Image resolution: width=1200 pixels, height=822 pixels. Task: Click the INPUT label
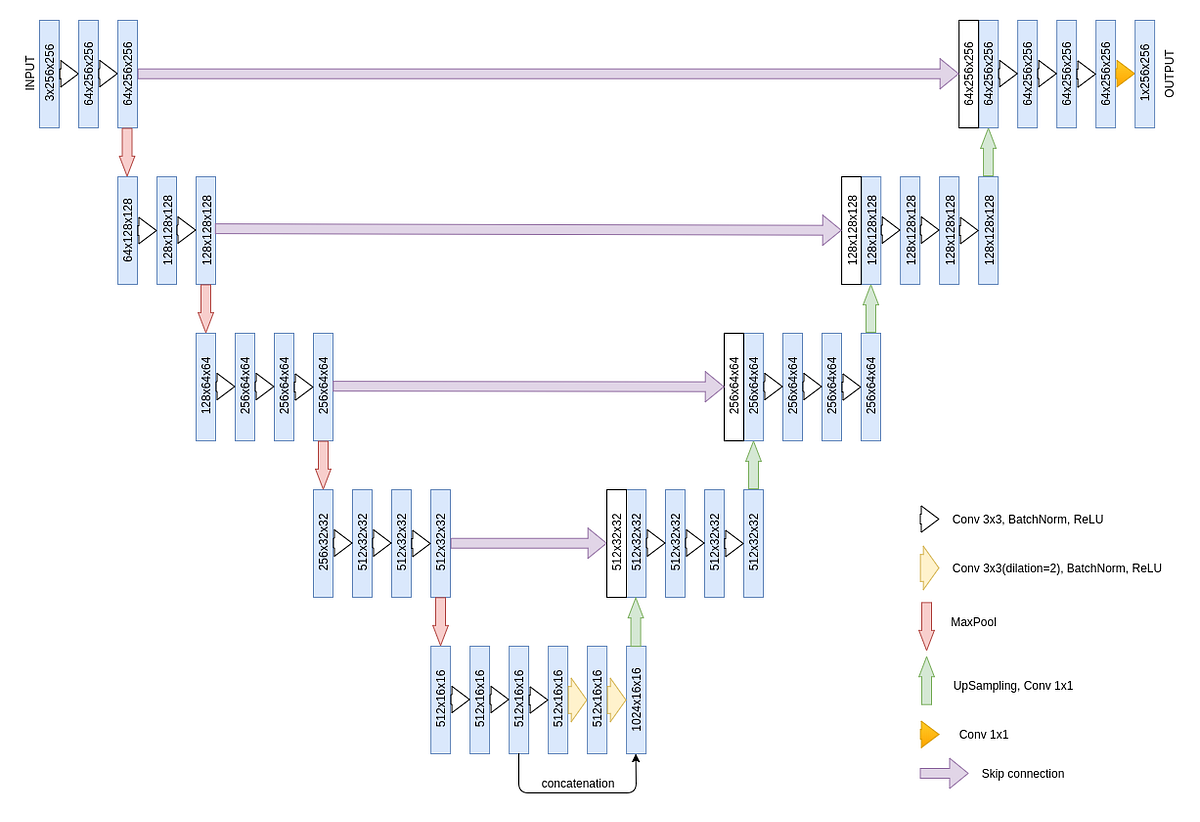click(x=30, y=73)
